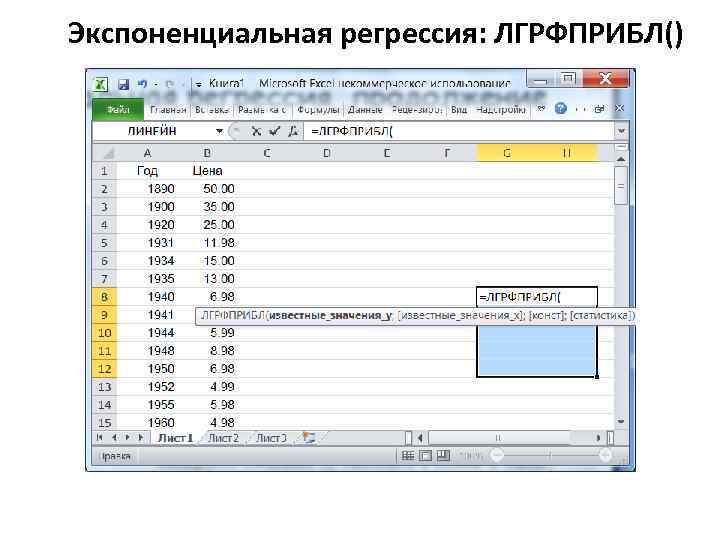Screen dimensions: 720x540
Task: Go to next sheet navigation arrow
Action: coord(128,438)
